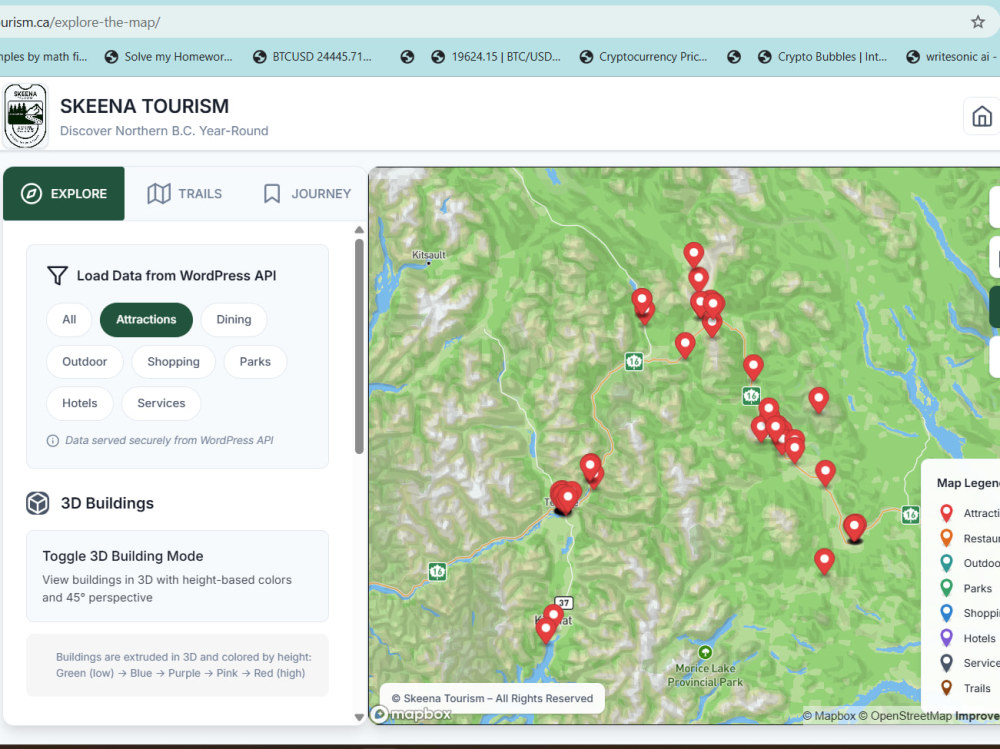The height and width of the screenshot is (749, 1000).
Task: Click Shopping blue pin in legend
Action: (946, 612)
